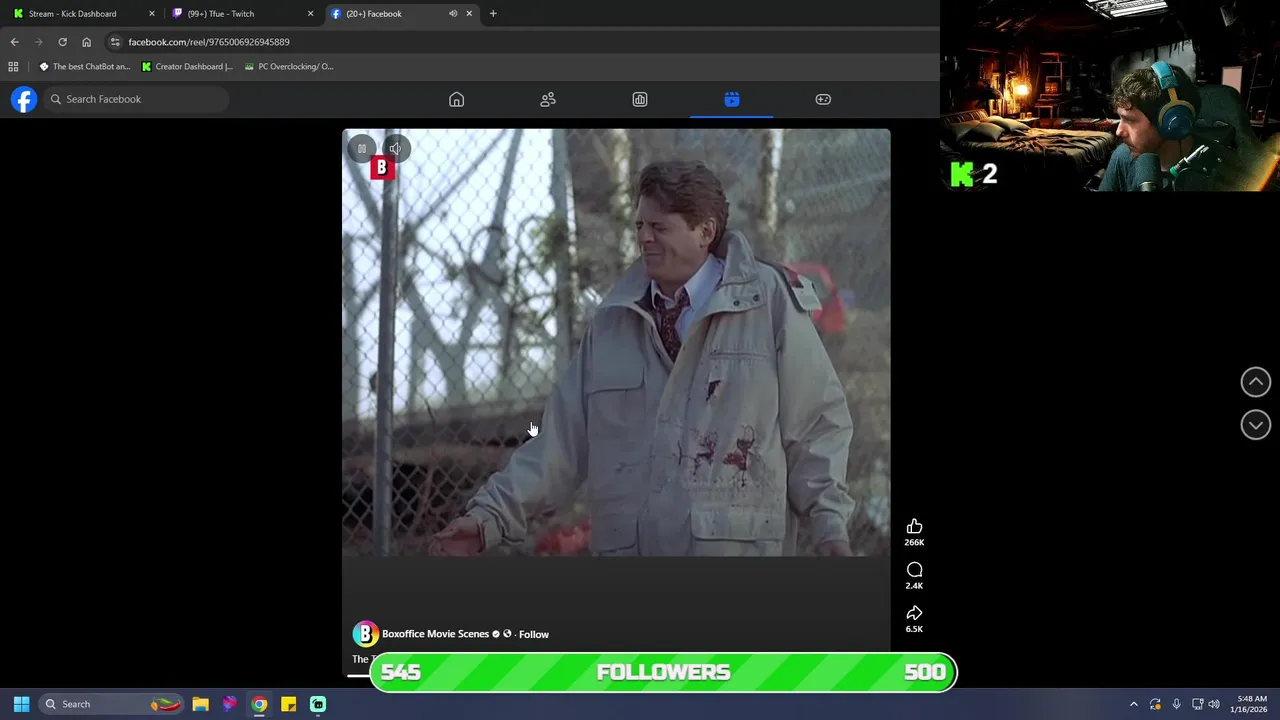
Task: Open the taskbar volume control
Action: tap(1214, 704)
